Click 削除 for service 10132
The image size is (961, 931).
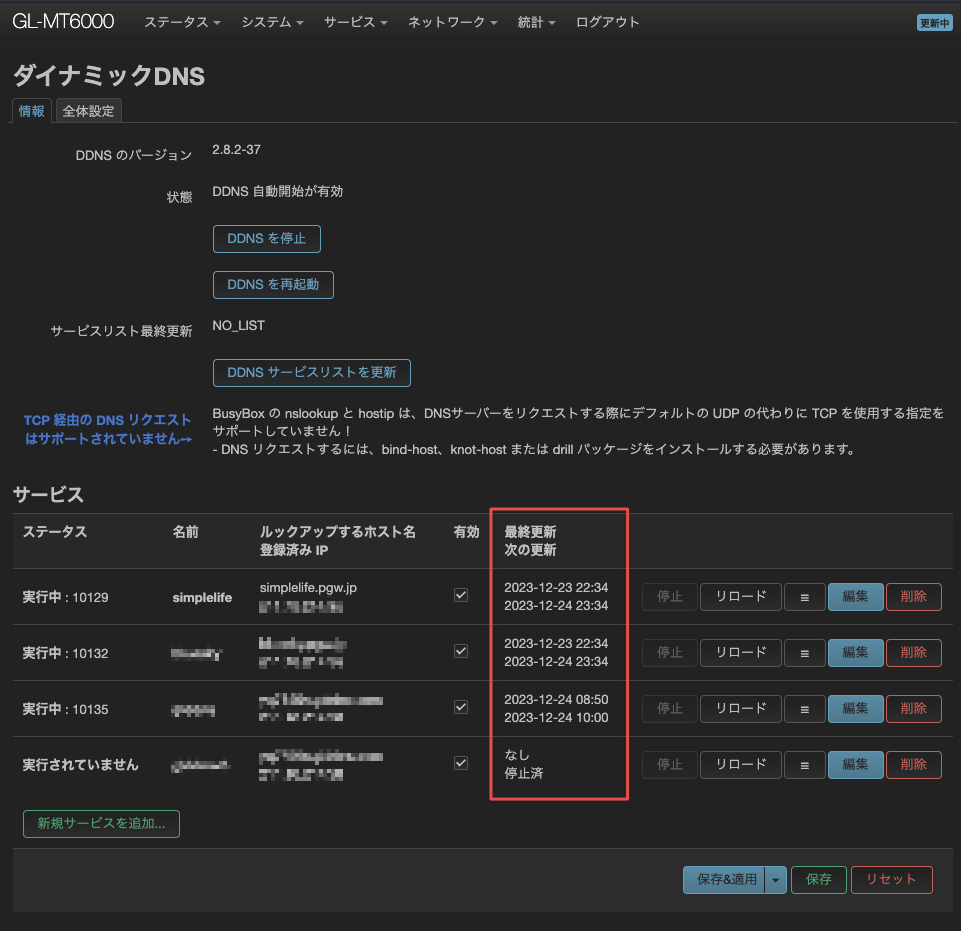pos(913,653)
